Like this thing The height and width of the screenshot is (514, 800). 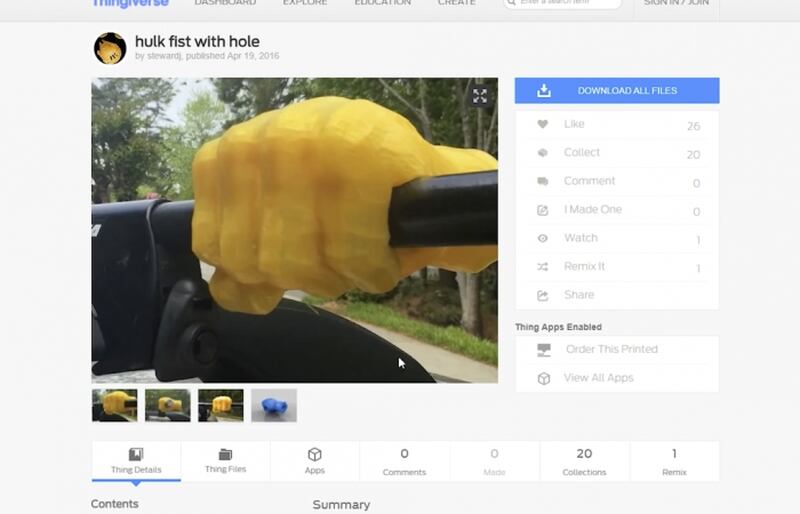coord(617,125)
